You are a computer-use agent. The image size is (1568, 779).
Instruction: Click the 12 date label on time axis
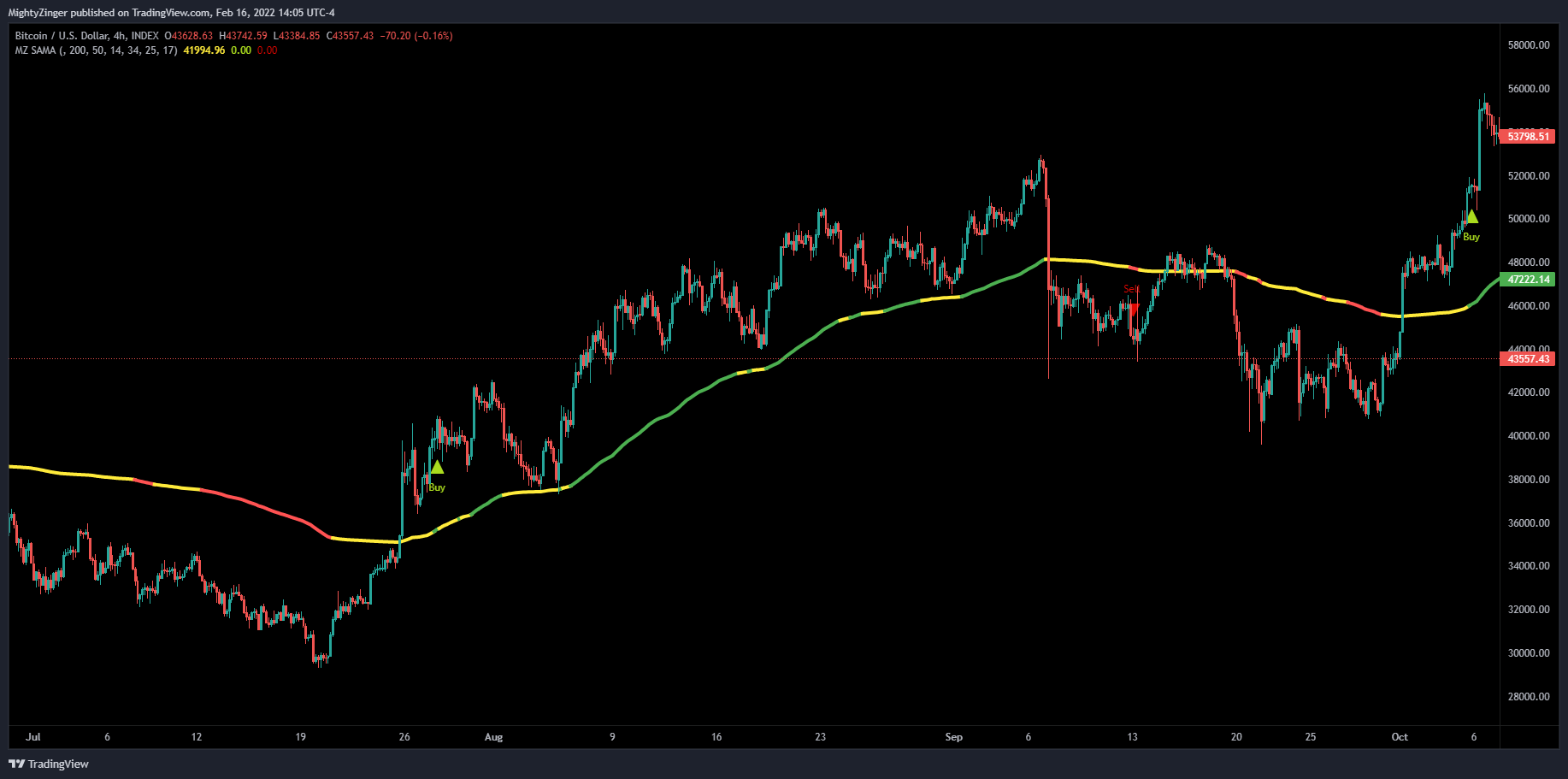point(197,737)
